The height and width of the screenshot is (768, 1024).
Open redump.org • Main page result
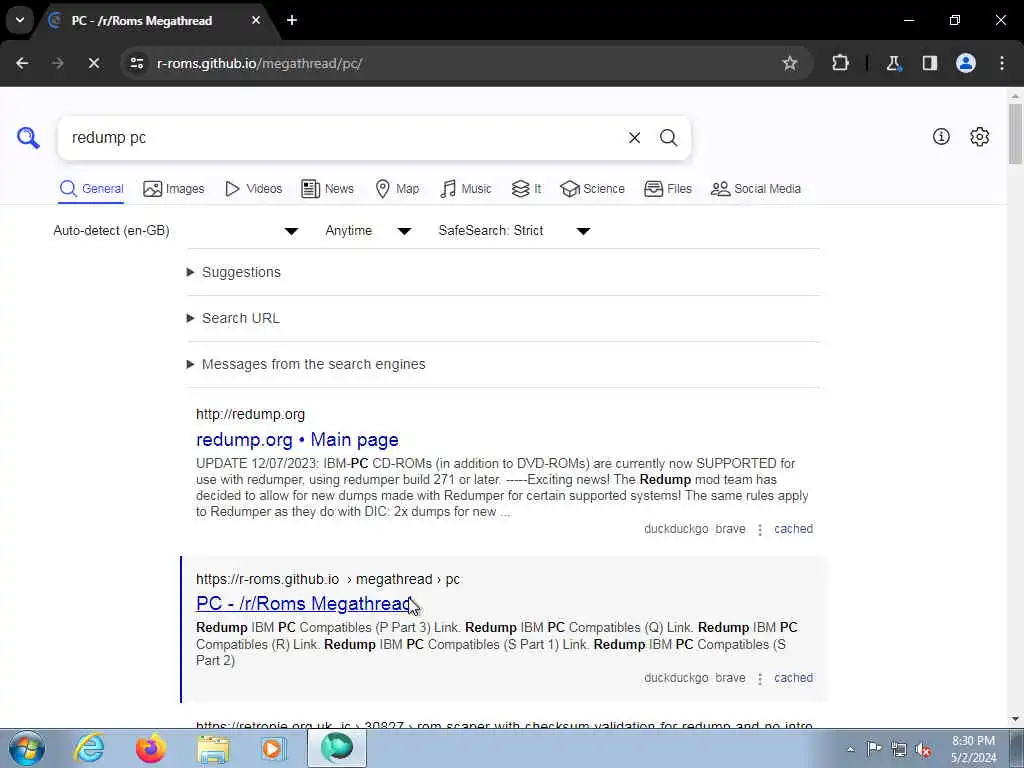coord(297,440)
